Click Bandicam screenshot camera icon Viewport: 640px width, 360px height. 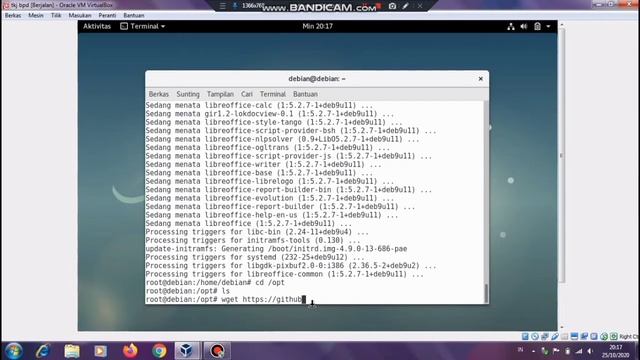[x=392, y=6]
